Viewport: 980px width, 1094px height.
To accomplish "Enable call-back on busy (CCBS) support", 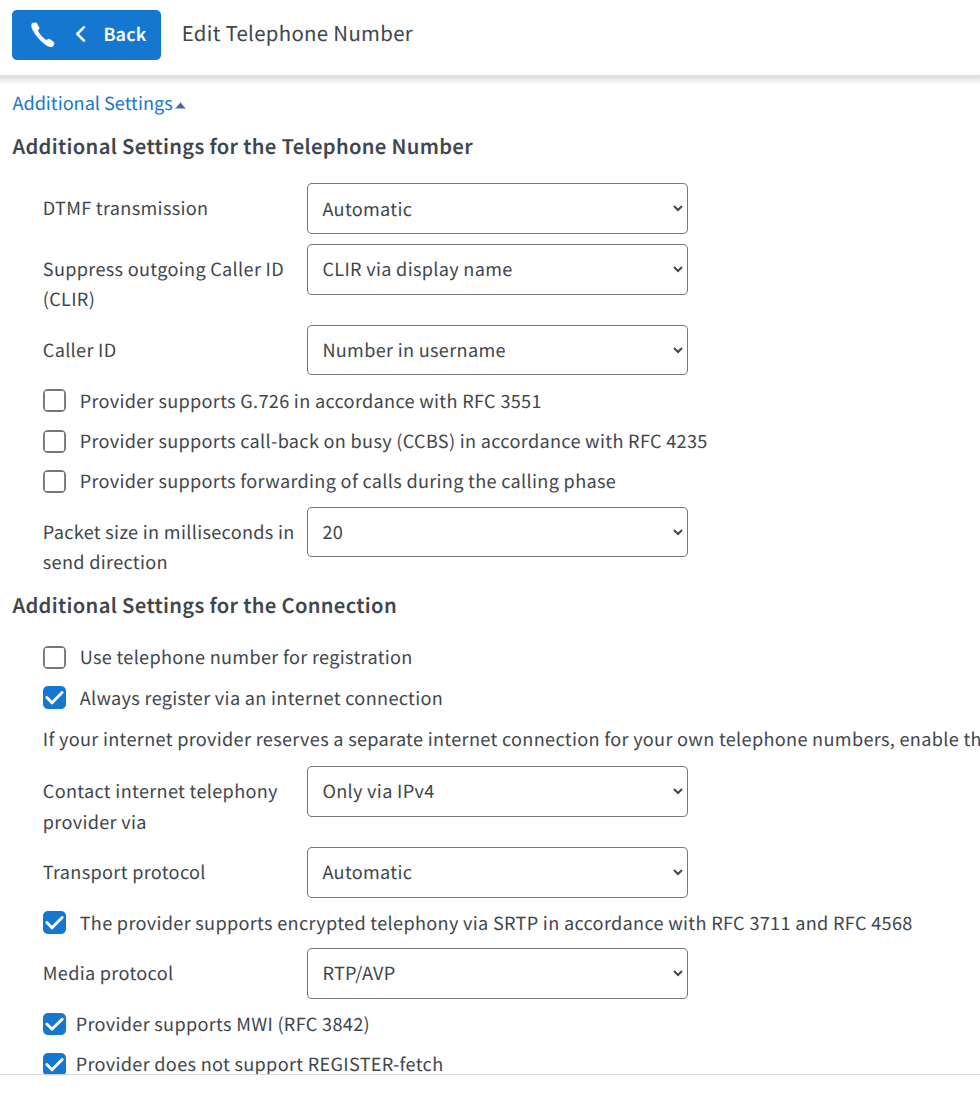I will [54, 441].
